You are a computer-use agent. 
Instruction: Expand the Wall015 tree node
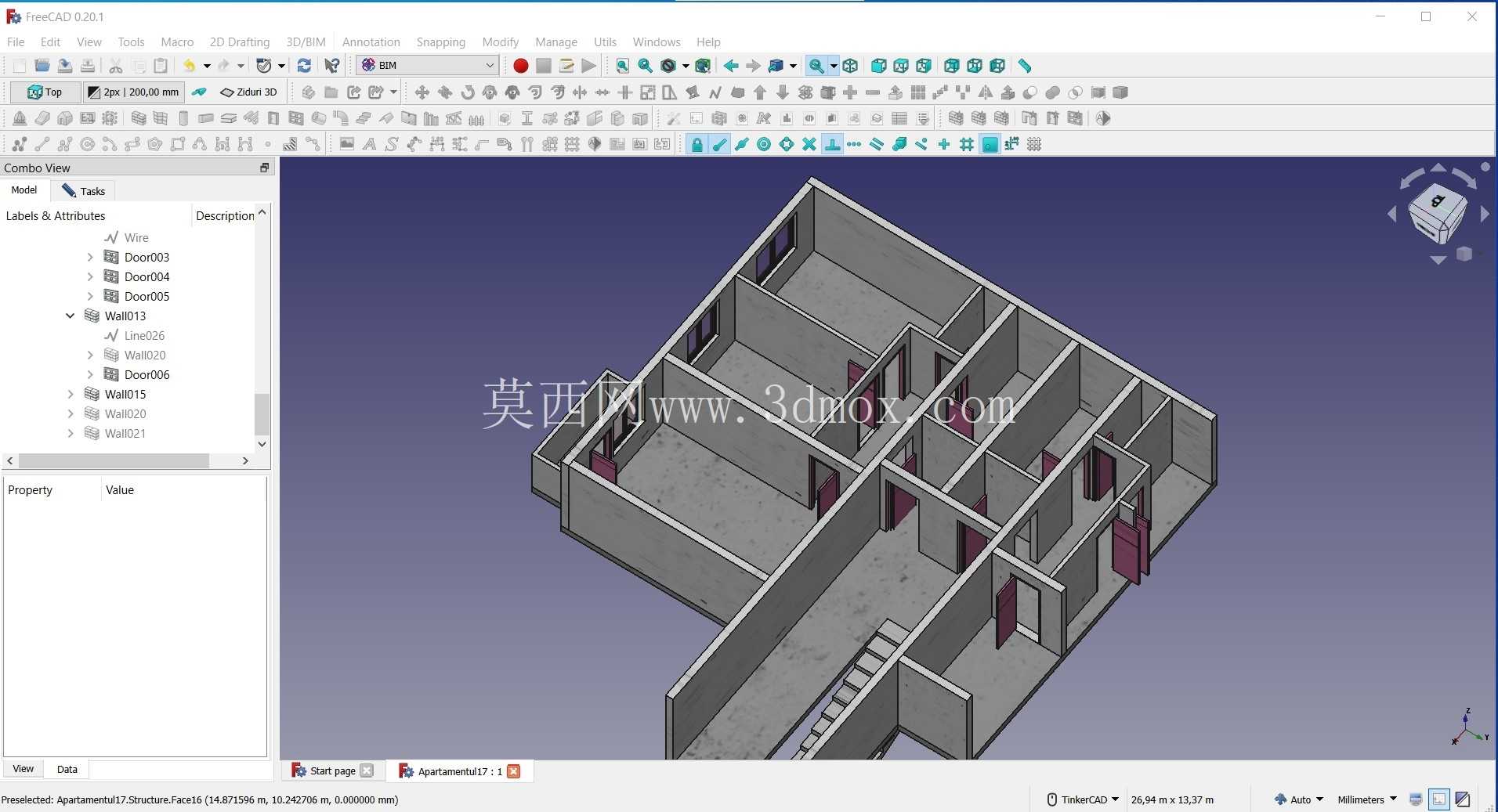[71, 394]
